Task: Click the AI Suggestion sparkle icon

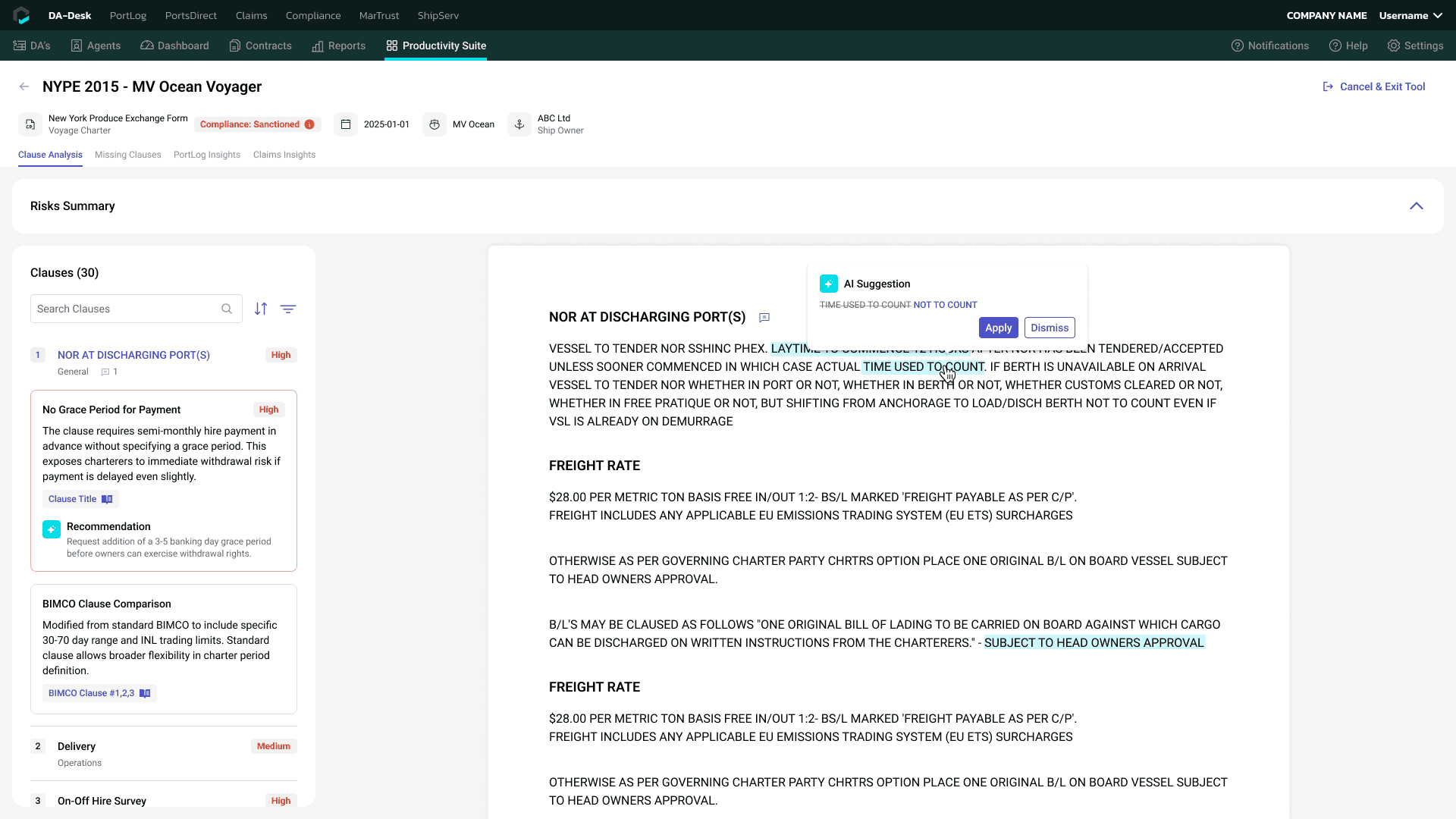Action: point(829,284)
